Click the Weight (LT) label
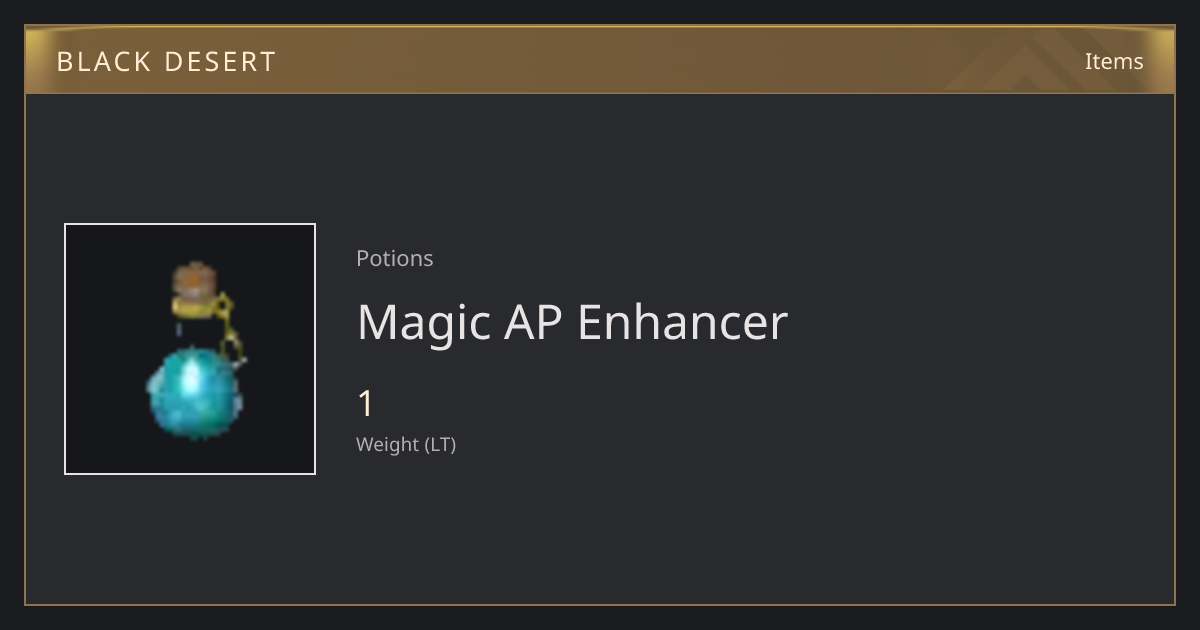The width and height of the screenshot is (1200, 630). click(x=406, y=445)
